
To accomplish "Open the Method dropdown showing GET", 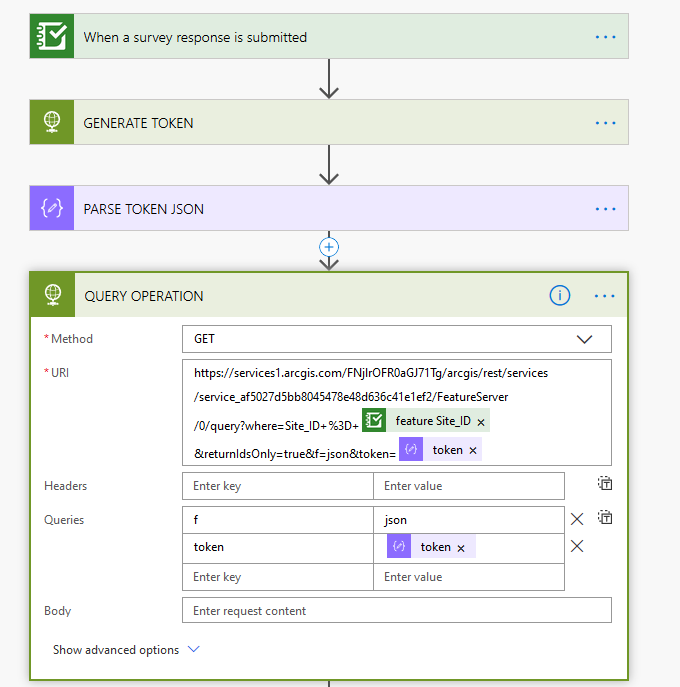I will (397, 339).
